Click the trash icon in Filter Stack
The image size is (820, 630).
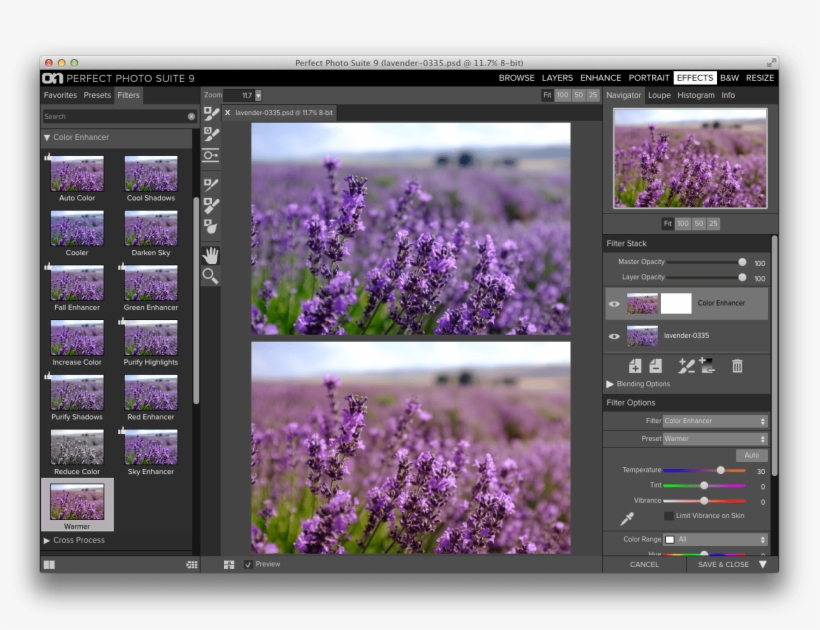[x=737, y=366]
